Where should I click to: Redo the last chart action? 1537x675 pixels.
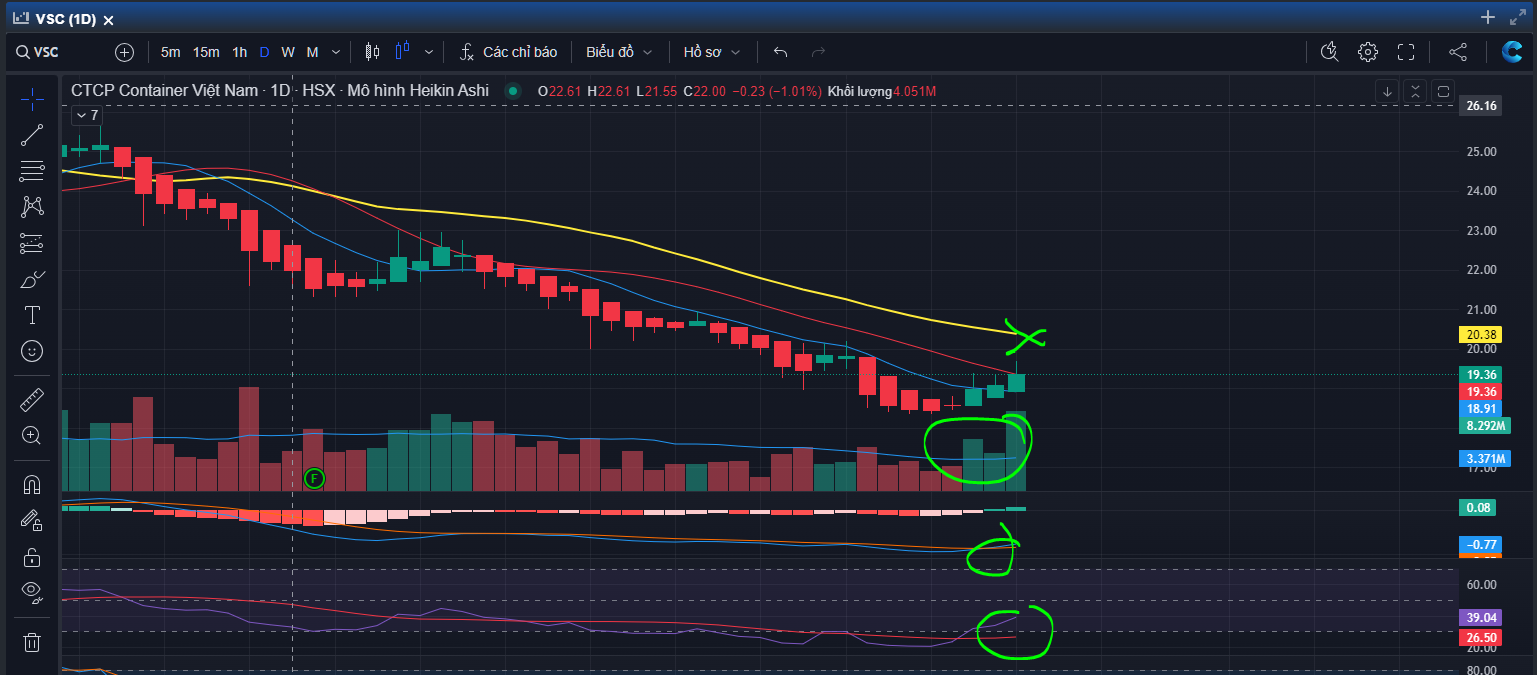point(818,52)
